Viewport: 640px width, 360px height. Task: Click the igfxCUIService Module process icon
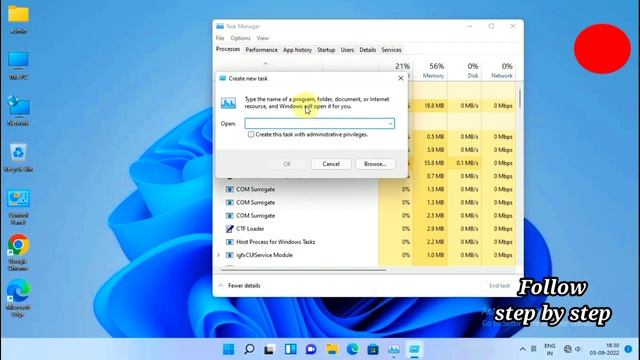(x=229, y=255)
